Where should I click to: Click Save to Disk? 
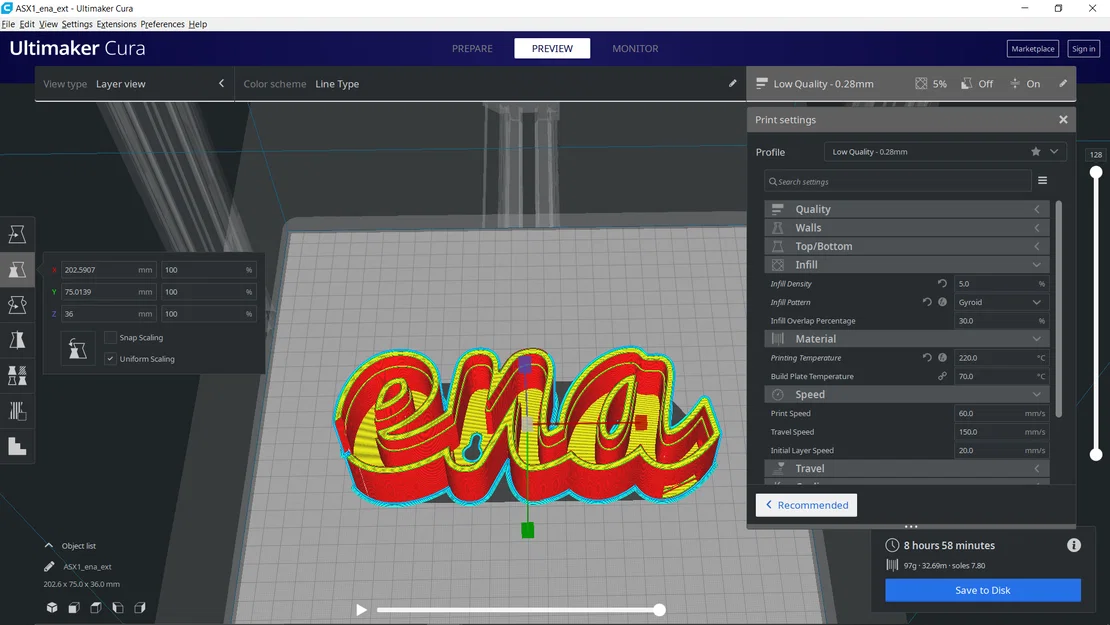click(983, 590)
